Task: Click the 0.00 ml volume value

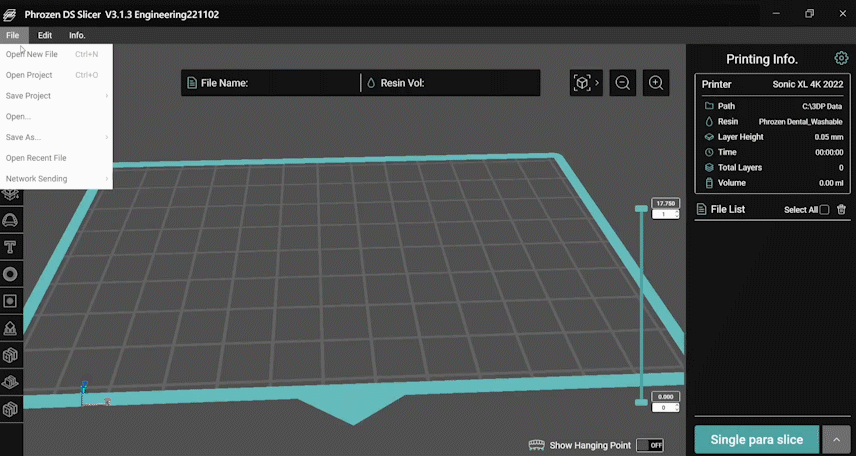Action: [831, 183]
